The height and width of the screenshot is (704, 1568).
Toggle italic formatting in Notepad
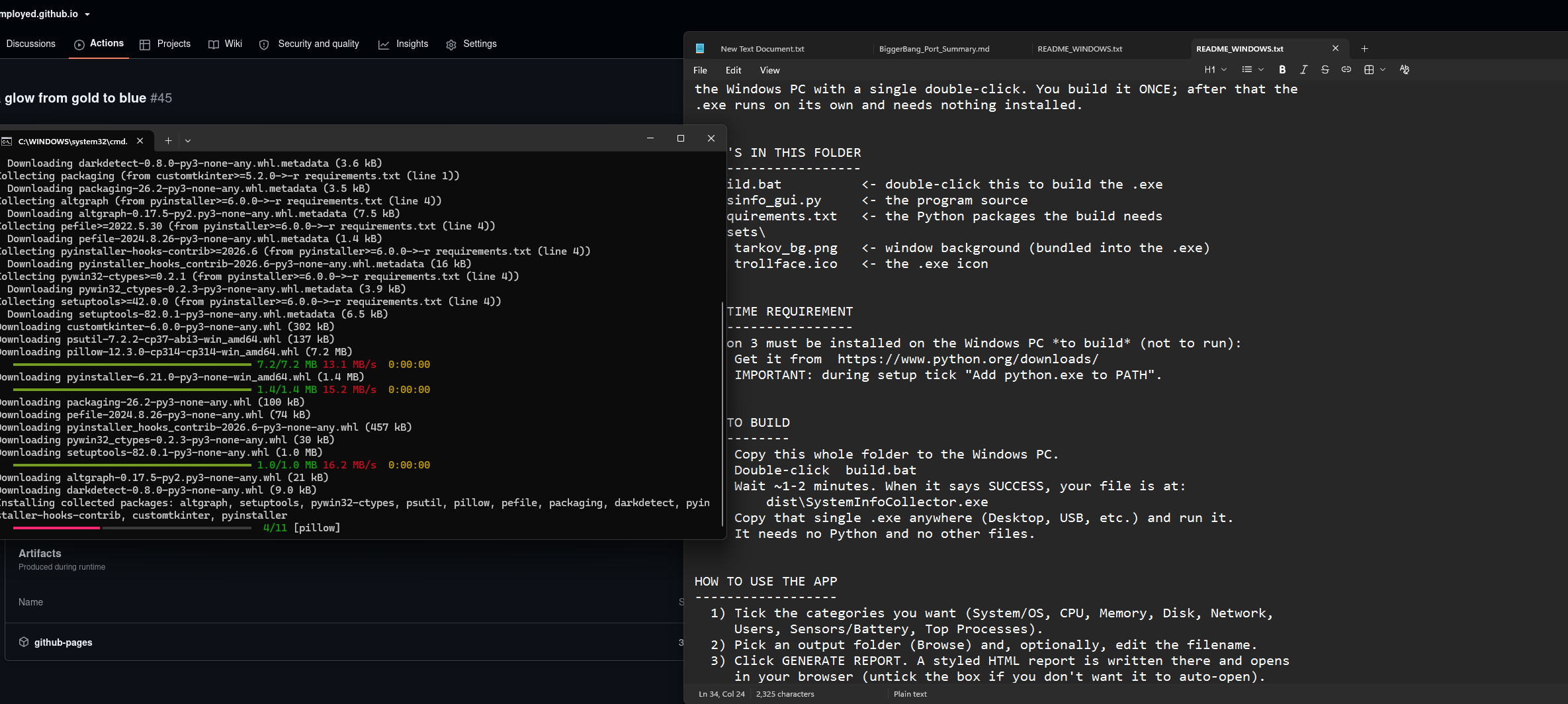1303,69
